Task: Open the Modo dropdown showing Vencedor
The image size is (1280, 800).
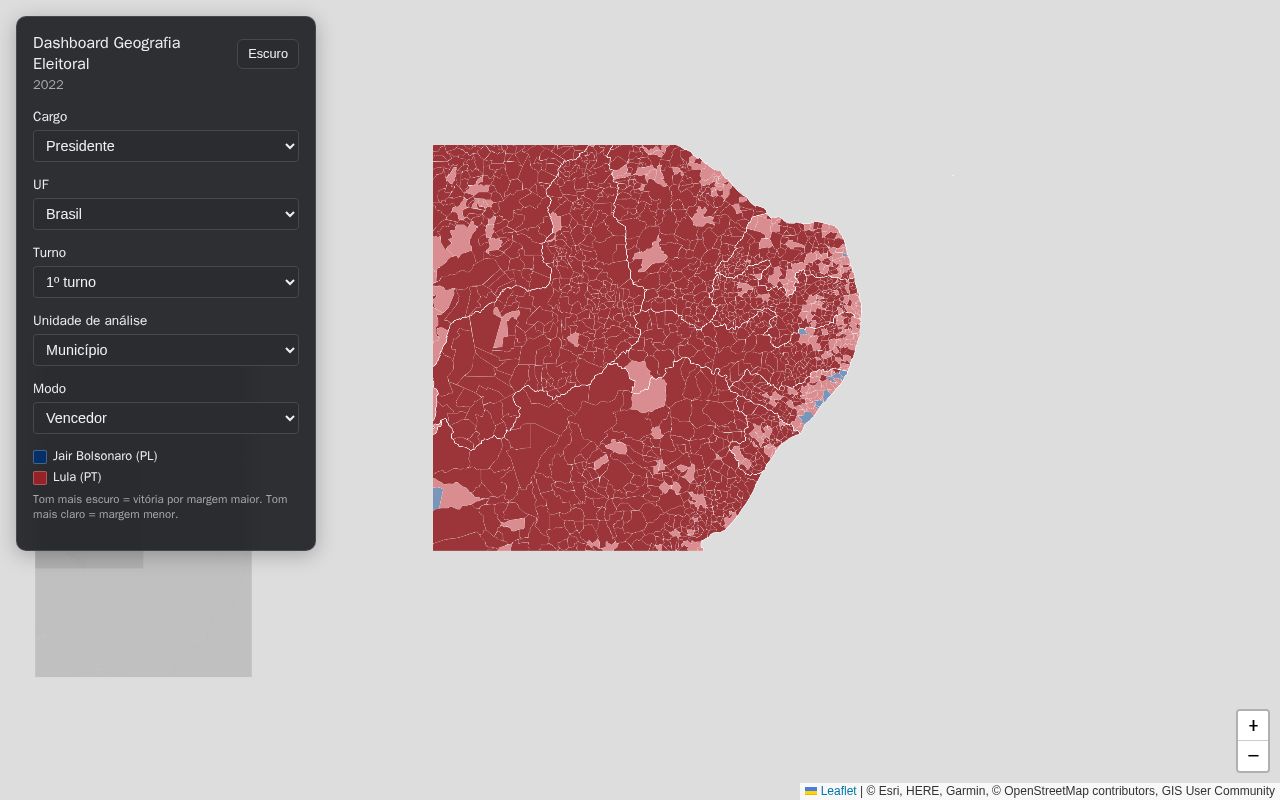Action: pos(166,418)
